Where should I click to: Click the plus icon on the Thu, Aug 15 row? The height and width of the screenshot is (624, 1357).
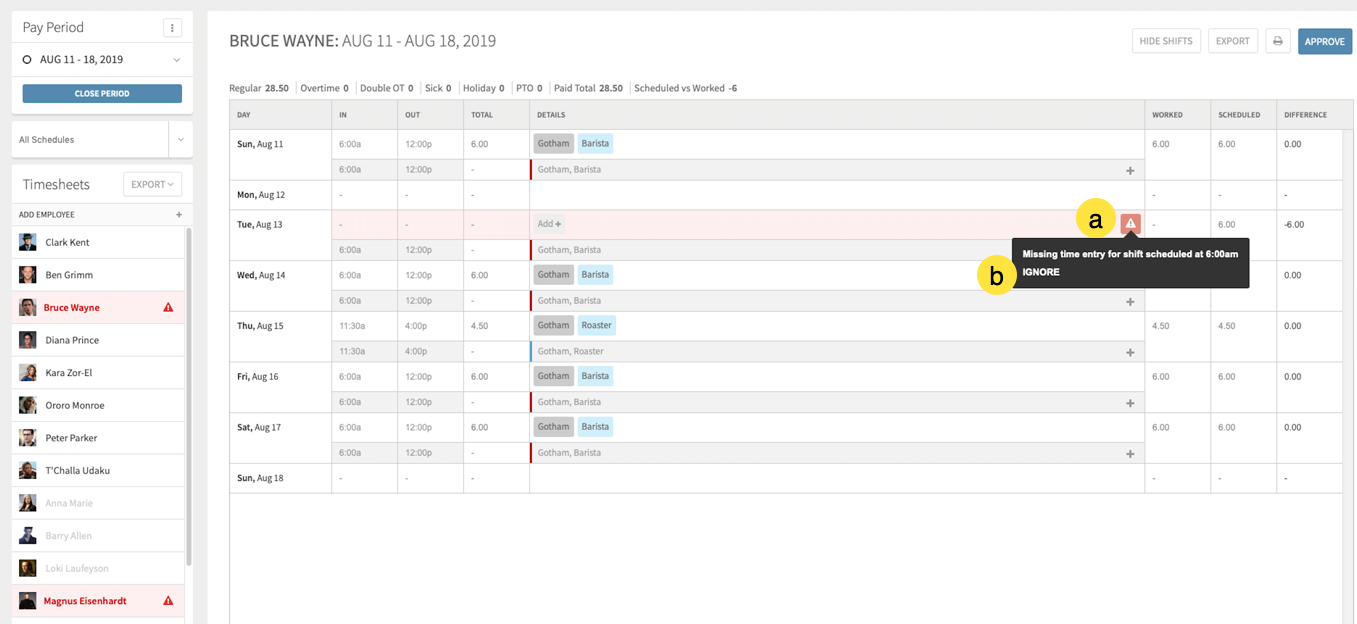click(x=1130, y=351)
